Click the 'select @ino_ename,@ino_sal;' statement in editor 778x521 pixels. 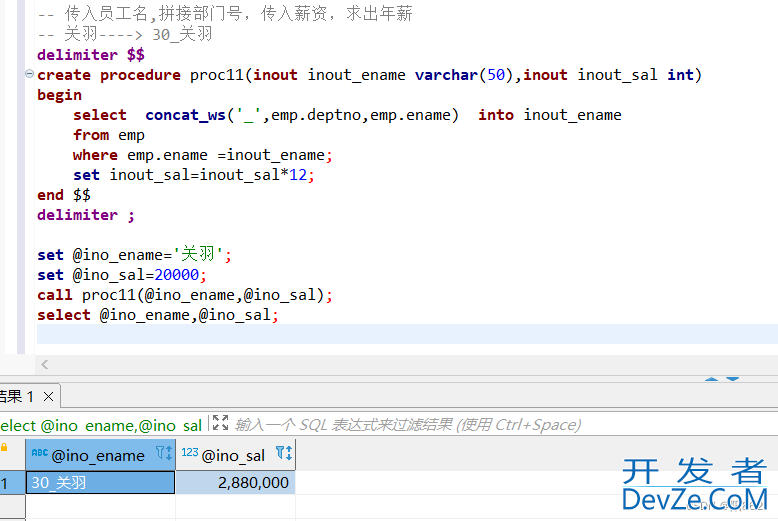click(158, 315)
